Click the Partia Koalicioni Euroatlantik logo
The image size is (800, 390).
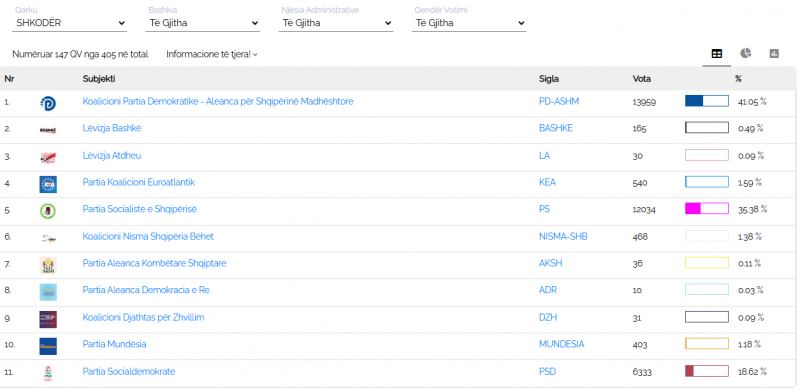pyautogui.click(x=48, y=184)
